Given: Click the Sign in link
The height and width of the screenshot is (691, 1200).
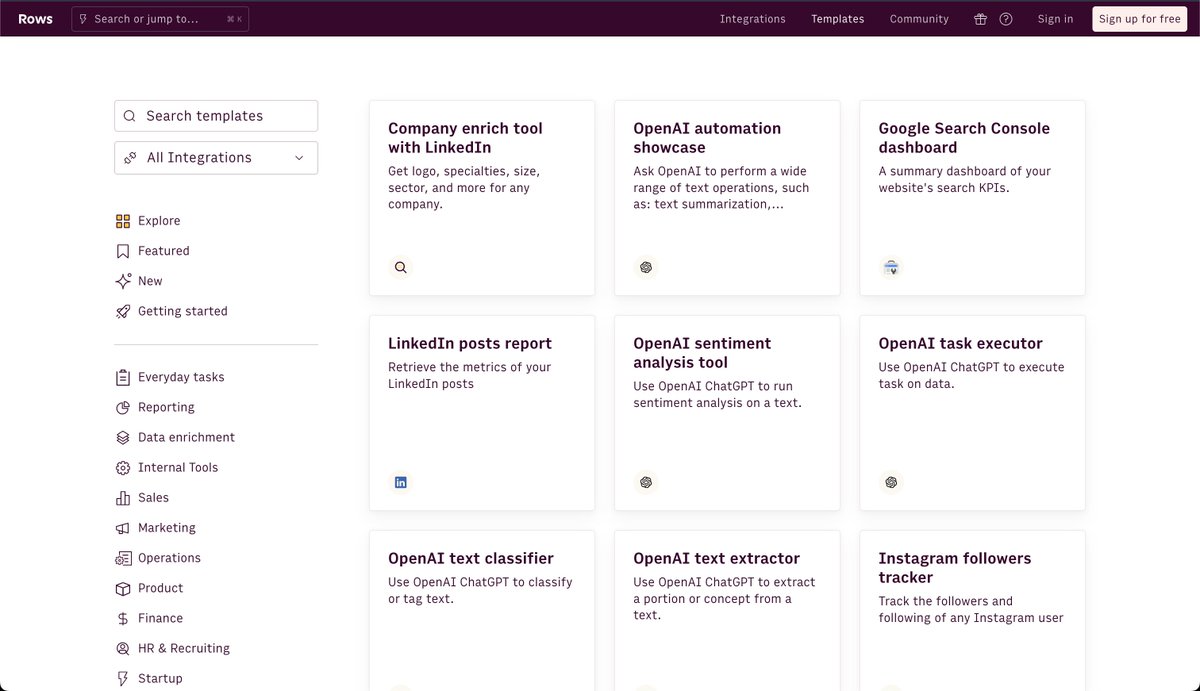Looking at the screenshot, I should point(1055,19).
